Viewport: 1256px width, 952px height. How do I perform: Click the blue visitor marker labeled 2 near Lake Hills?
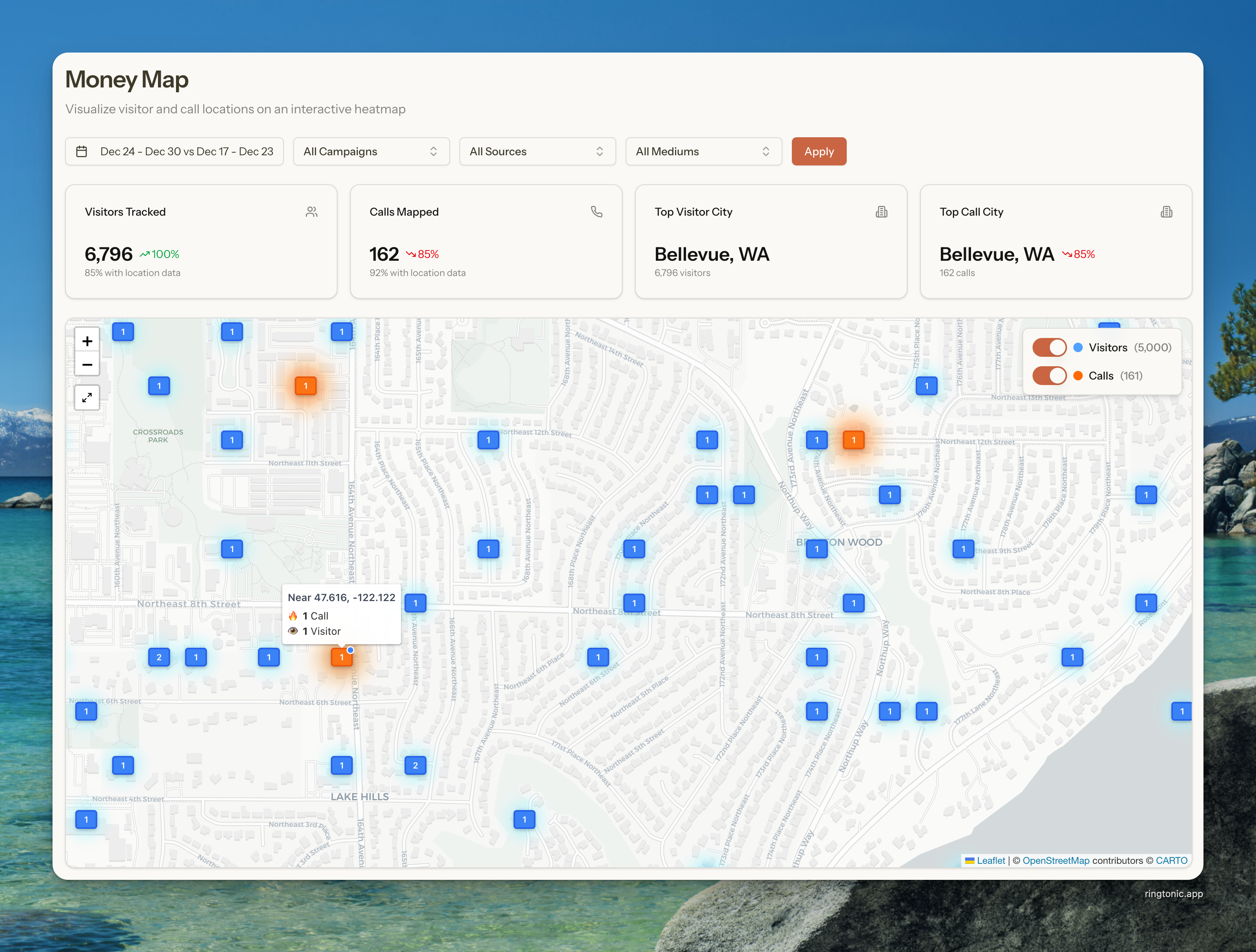click(415, 765)
